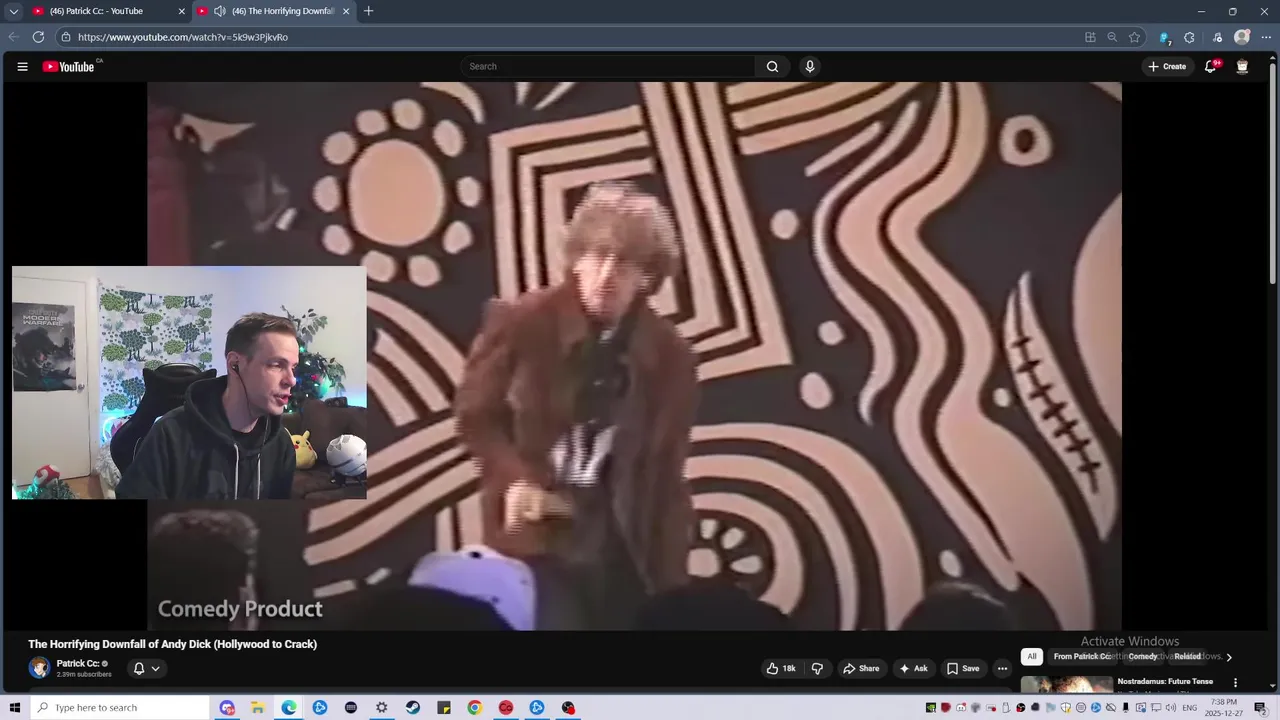The image size is (1280, 720).
Task: Open the blue extension with 7 badge
Action: (x=1164, y=38)
